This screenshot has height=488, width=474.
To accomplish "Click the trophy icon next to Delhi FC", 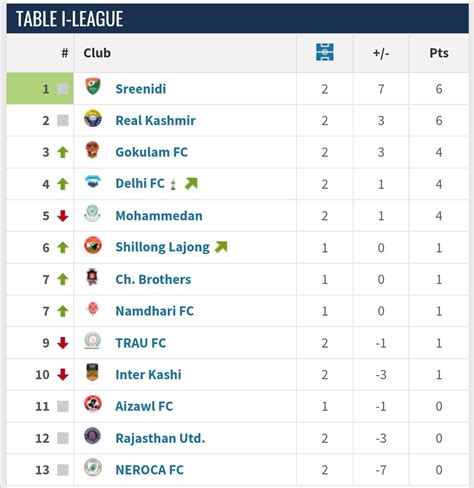I will click(173, 184).
